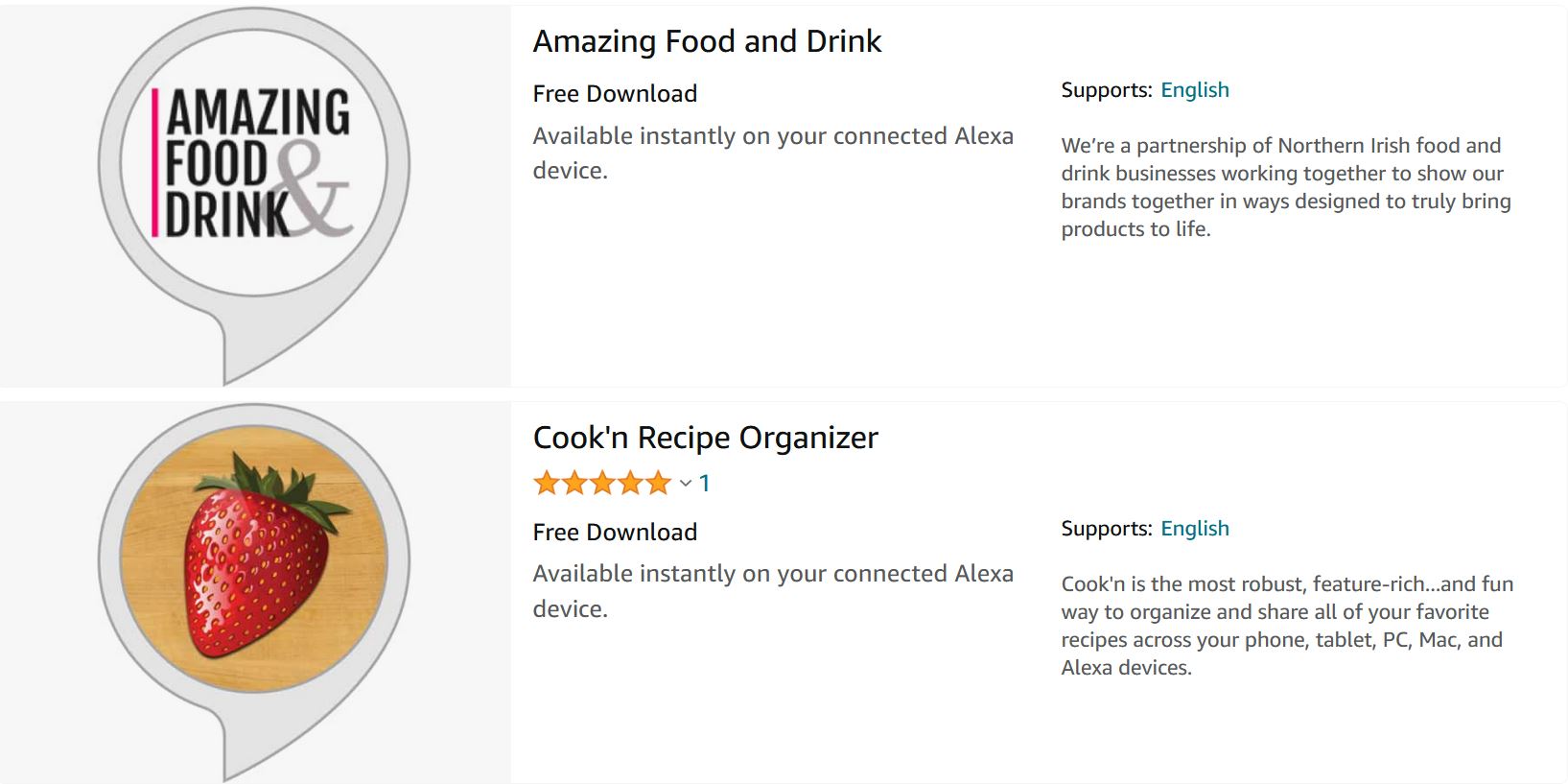Click Free Download under Cook'n Recipe Organizer
Screen dimensions: 1568x784
coord(615,532)
